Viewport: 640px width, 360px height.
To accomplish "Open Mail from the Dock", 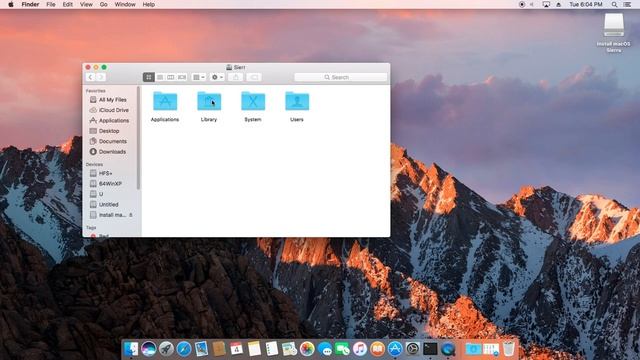I will (x=202, y=349).
